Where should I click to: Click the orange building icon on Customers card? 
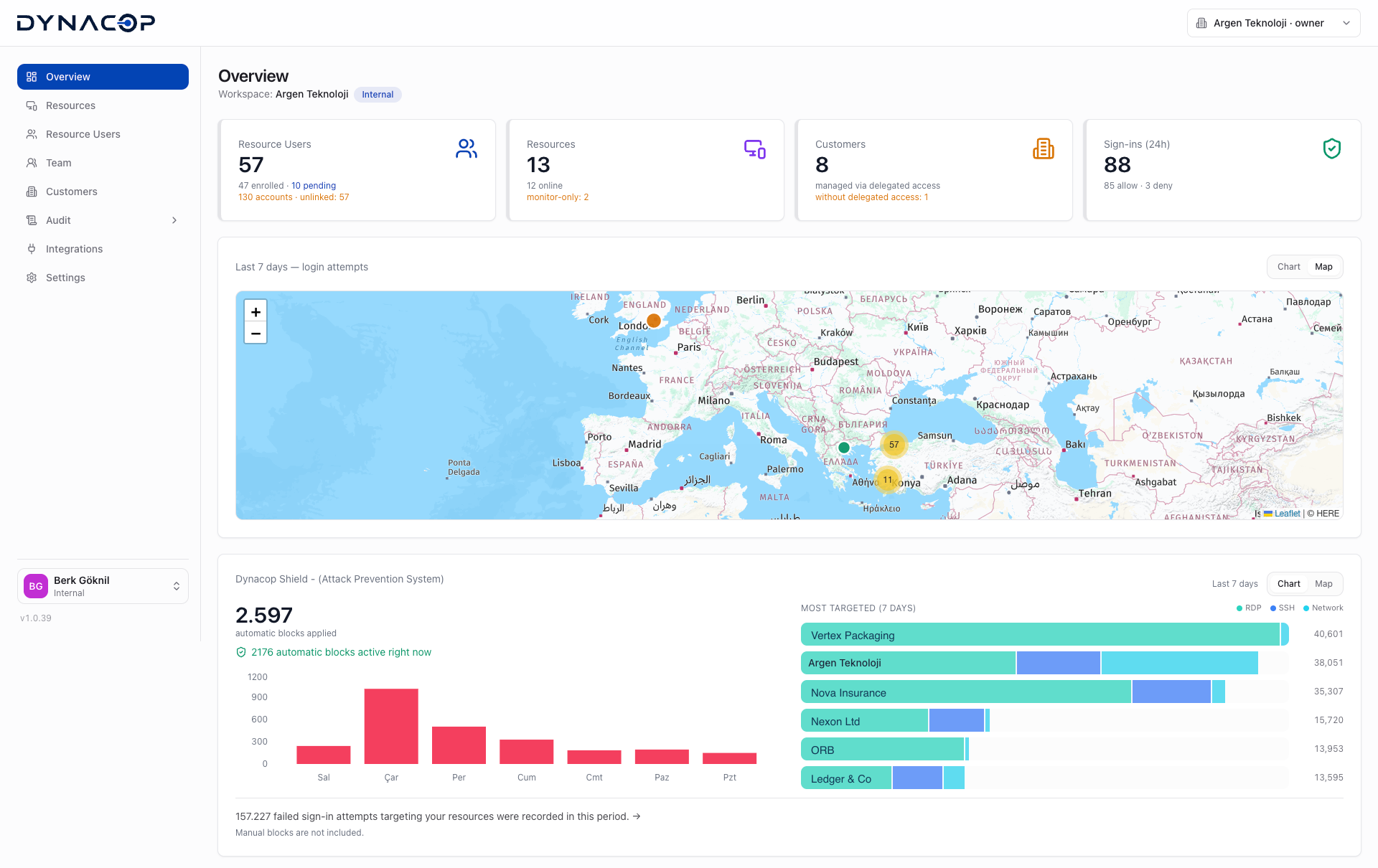[x=1044, y=148]
